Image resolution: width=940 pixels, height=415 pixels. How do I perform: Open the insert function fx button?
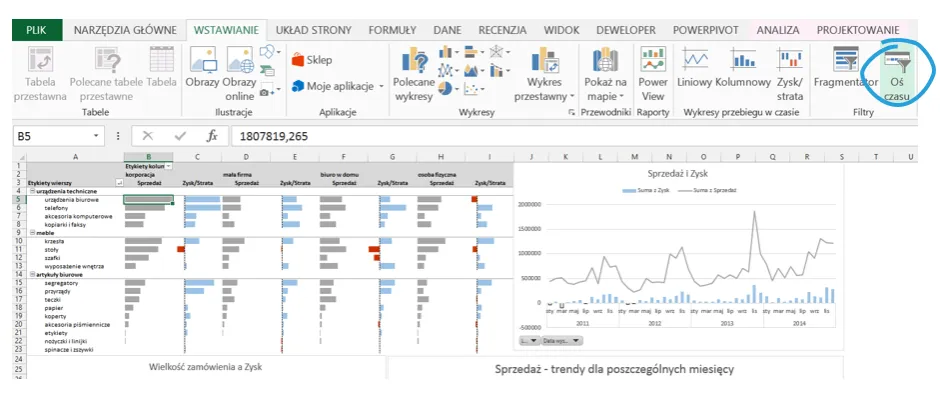point(212,137)
